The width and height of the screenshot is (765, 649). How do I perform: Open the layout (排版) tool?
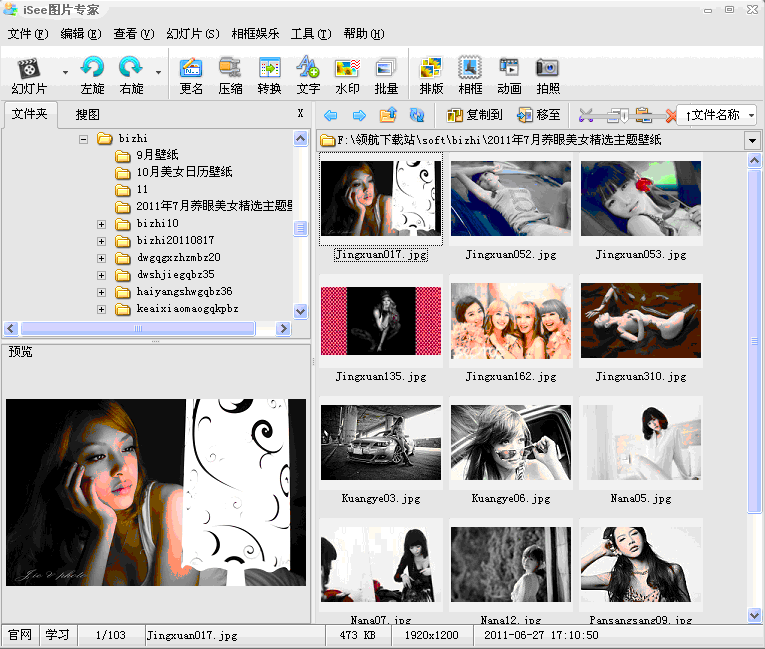tap(431, 76)
